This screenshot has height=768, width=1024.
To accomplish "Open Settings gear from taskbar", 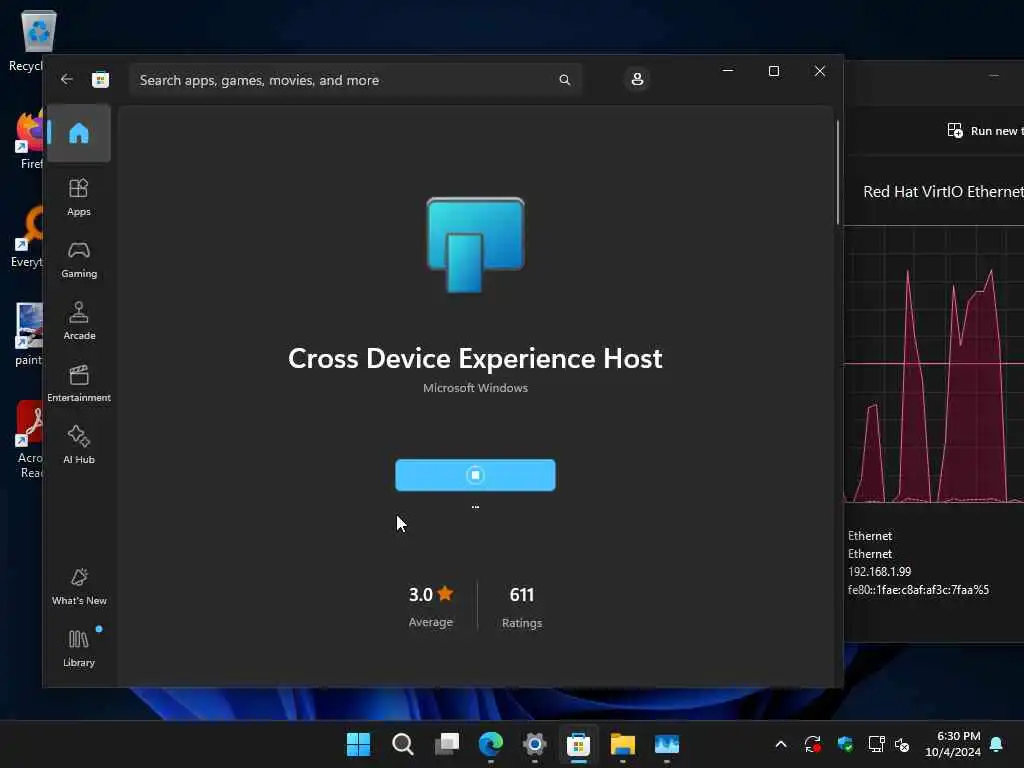I will [535, 744].
